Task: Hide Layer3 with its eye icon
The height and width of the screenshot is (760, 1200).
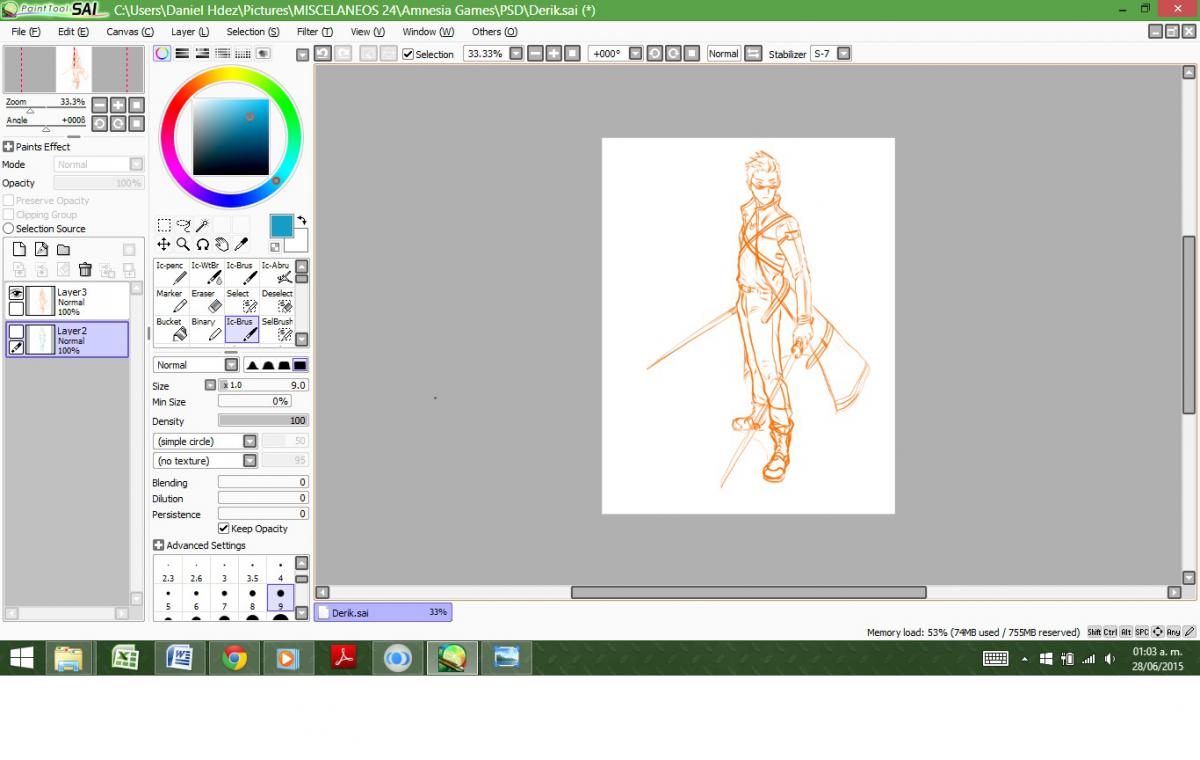Action: (16, 293)
